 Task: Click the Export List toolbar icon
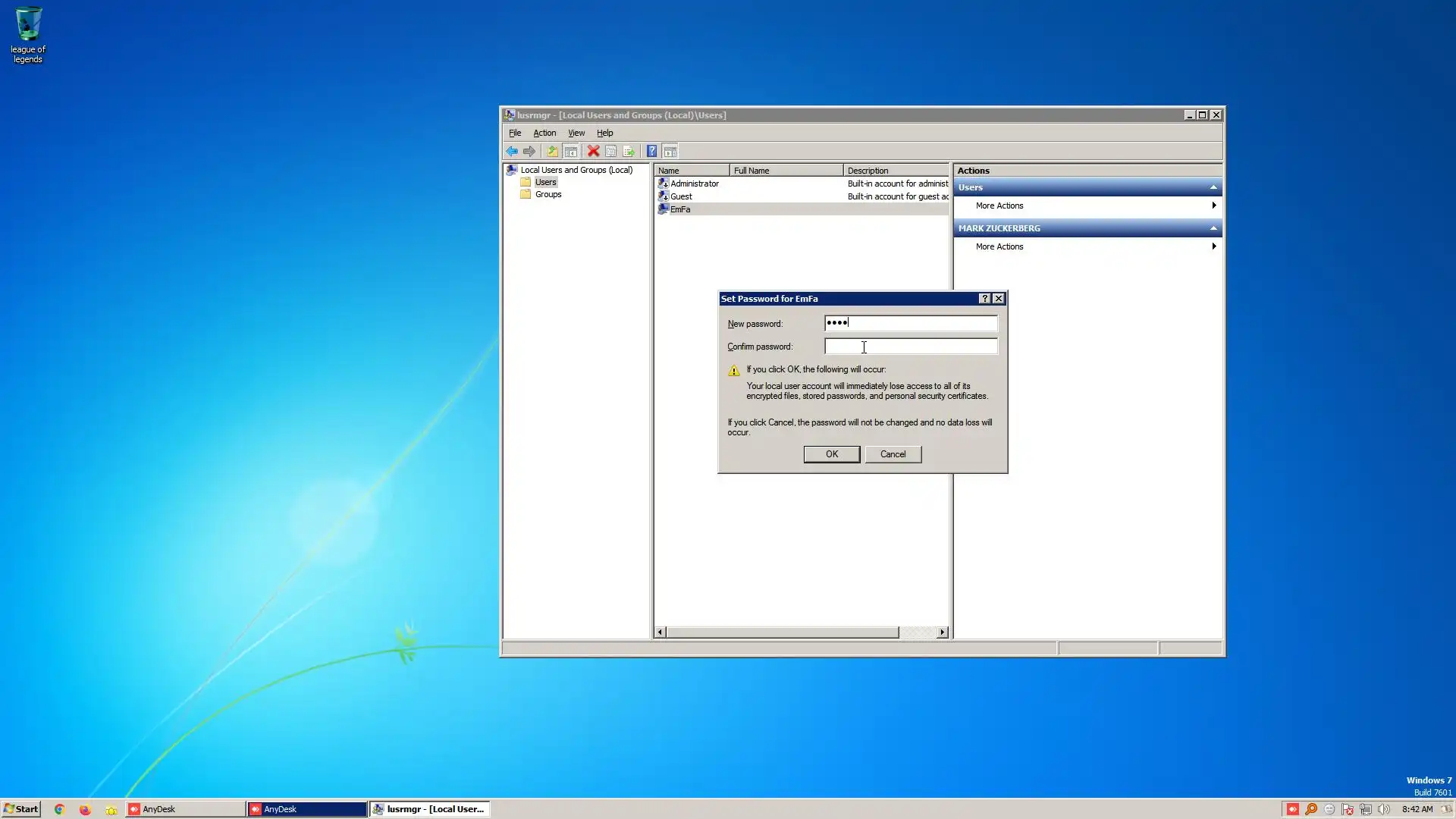(629, 152)
